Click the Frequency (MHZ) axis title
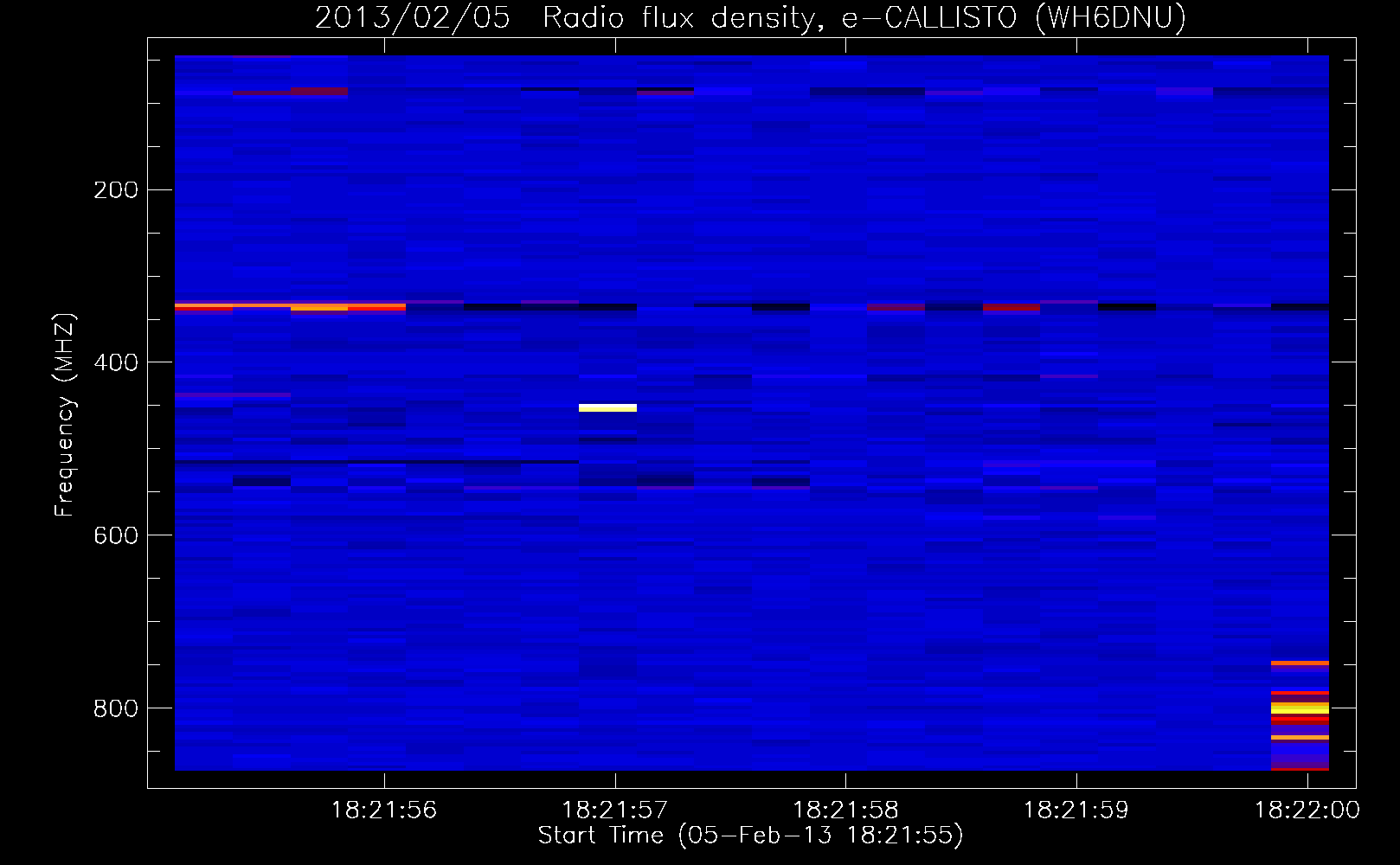The image size is (1400, 865). pyautogui.click(x=65, y=414)
